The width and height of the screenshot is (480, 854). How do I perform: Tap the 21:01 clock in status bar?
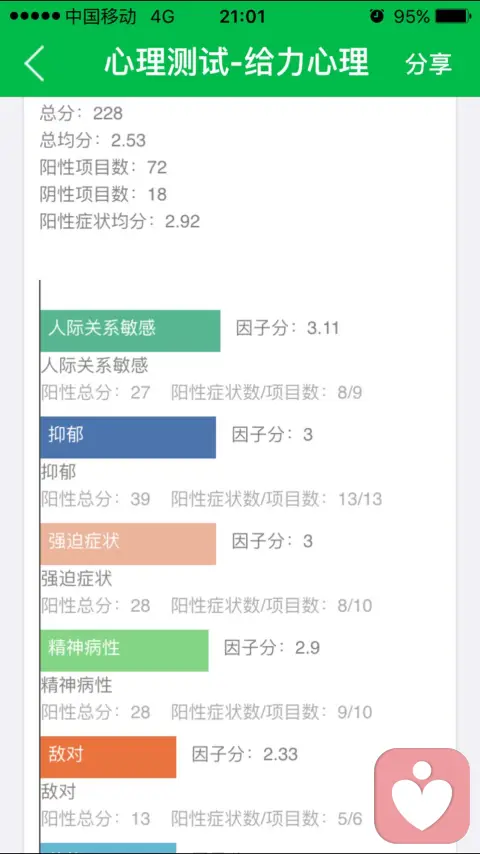pyautogui.click(x=242, y=16)
